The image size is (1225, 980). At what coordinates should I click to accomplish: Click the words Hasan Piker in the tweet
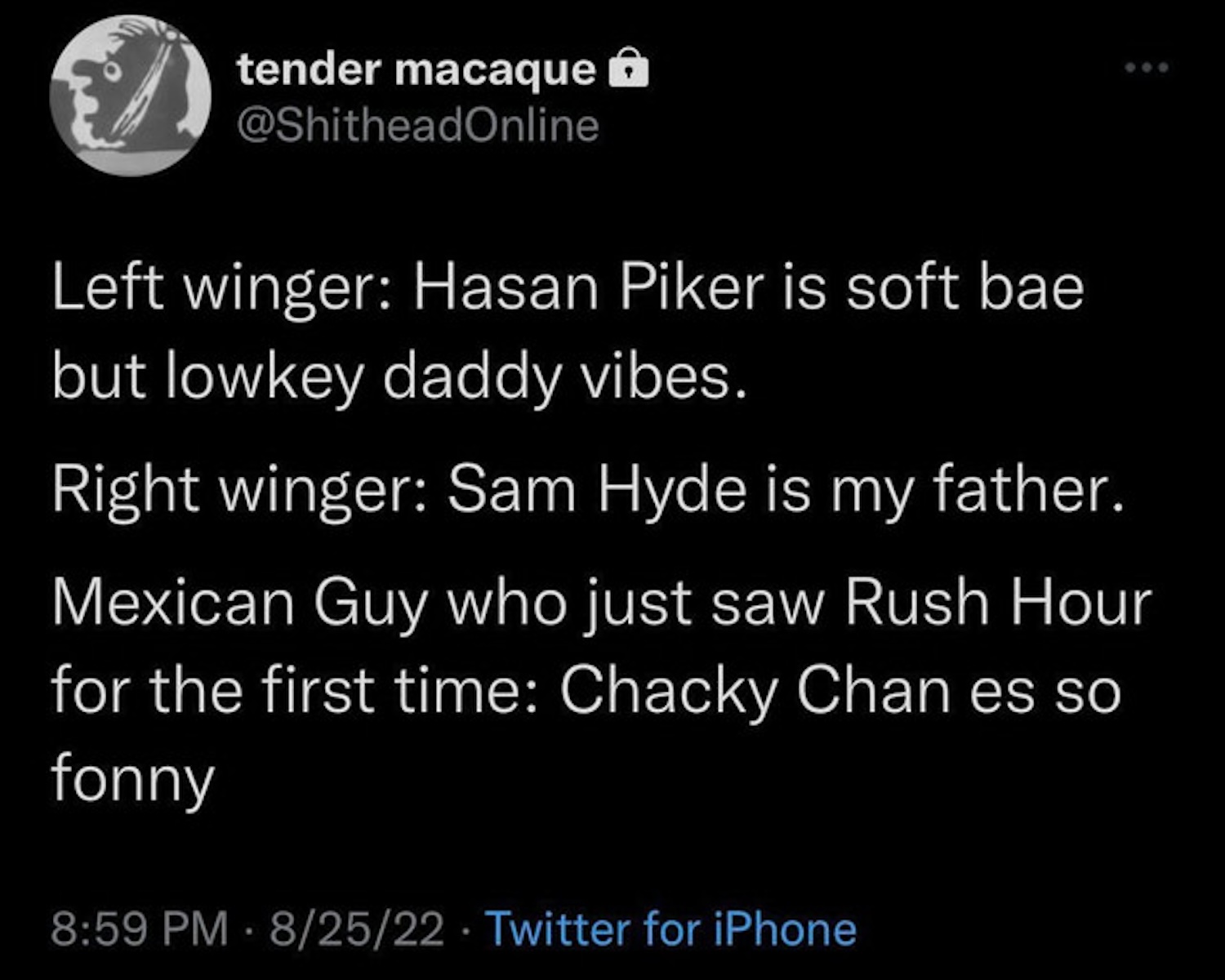pos(588,289)
